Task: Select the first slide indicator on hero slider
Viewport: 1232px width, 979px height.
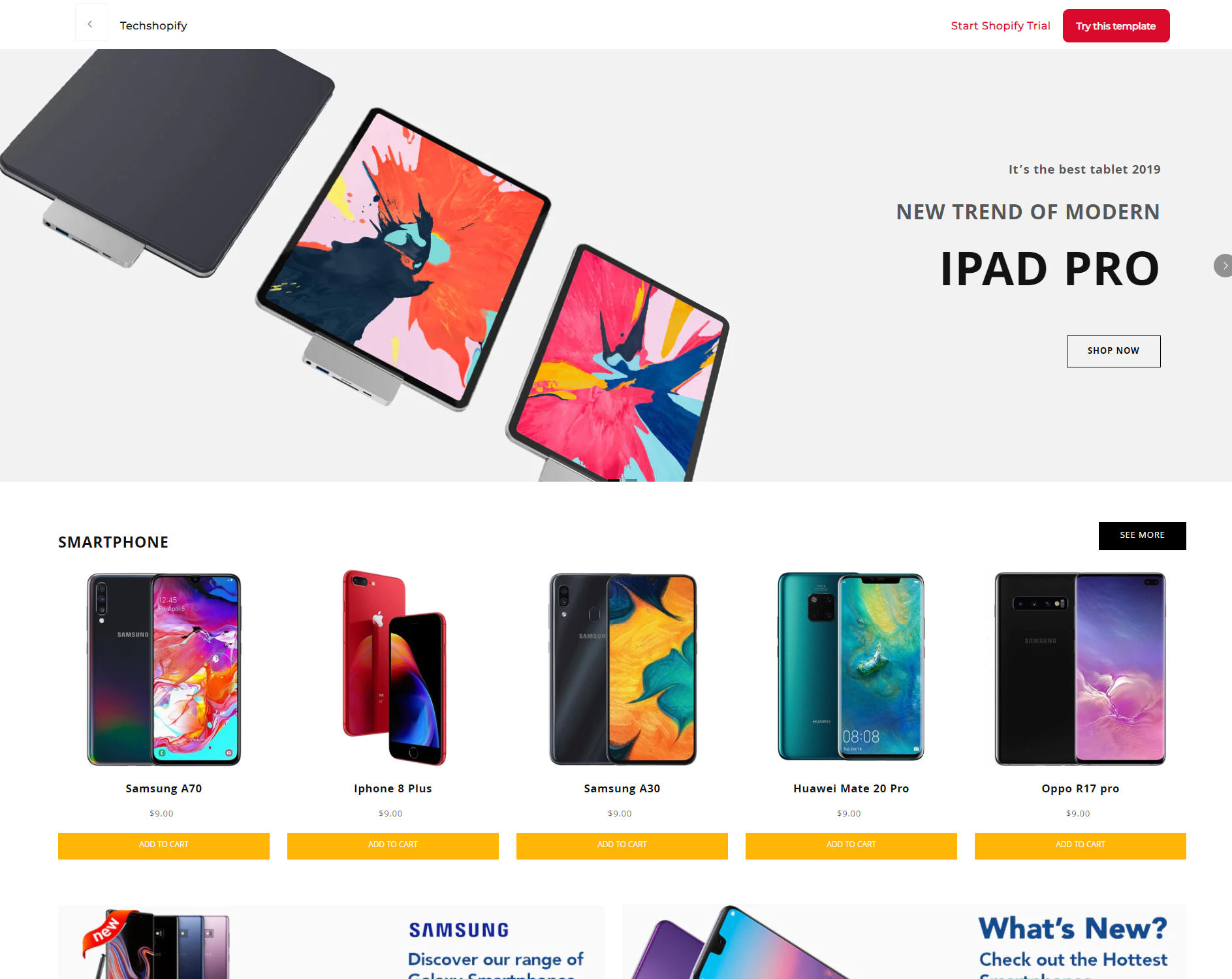Action: pos(614,480)
